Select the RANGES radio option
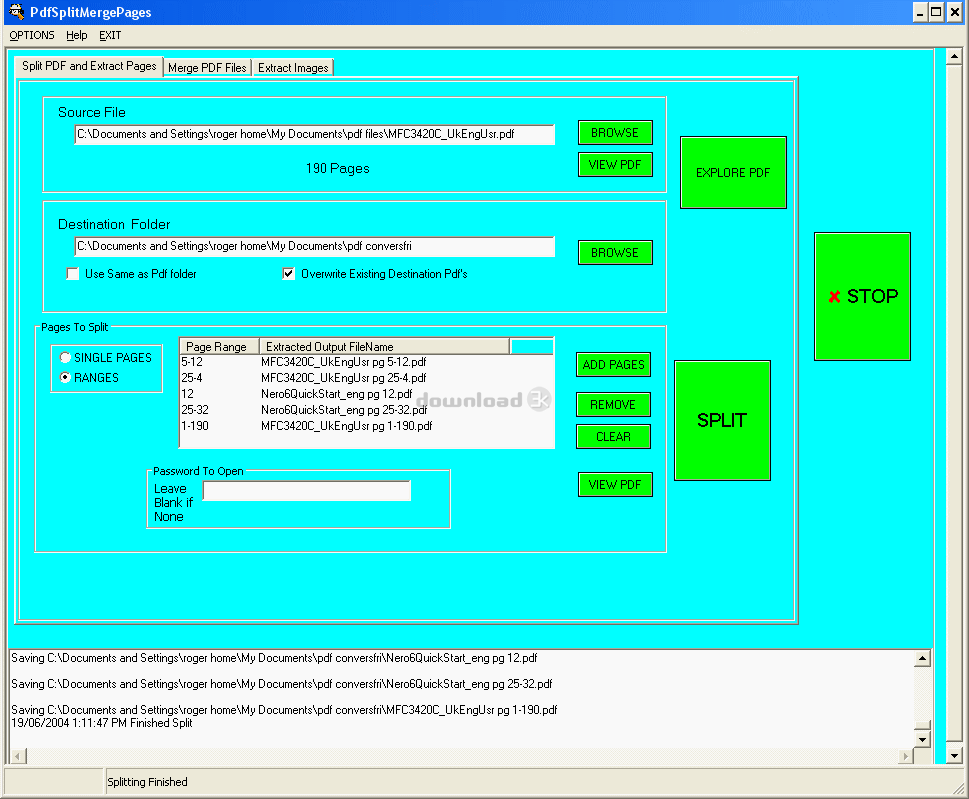The width and height of the screenshot is (969, 799). (66, 377)
